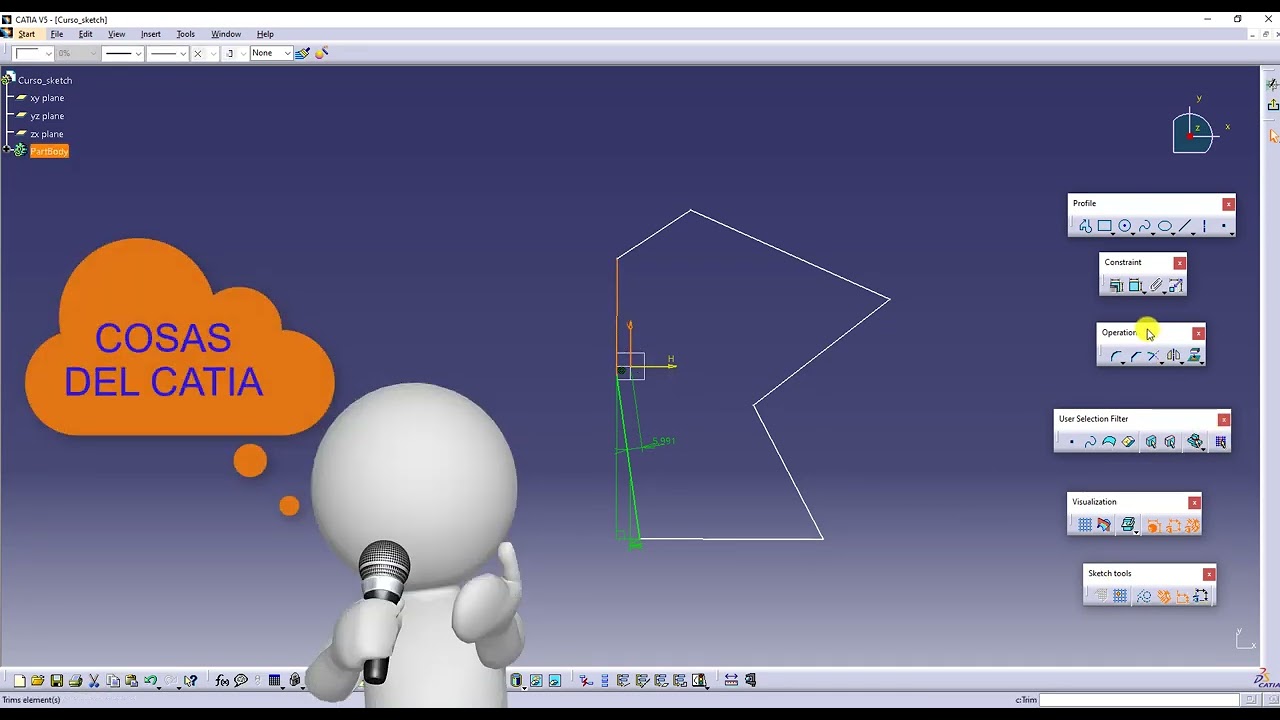Open the line thickness dropdown
The image size is (1280, 720).
122,53
